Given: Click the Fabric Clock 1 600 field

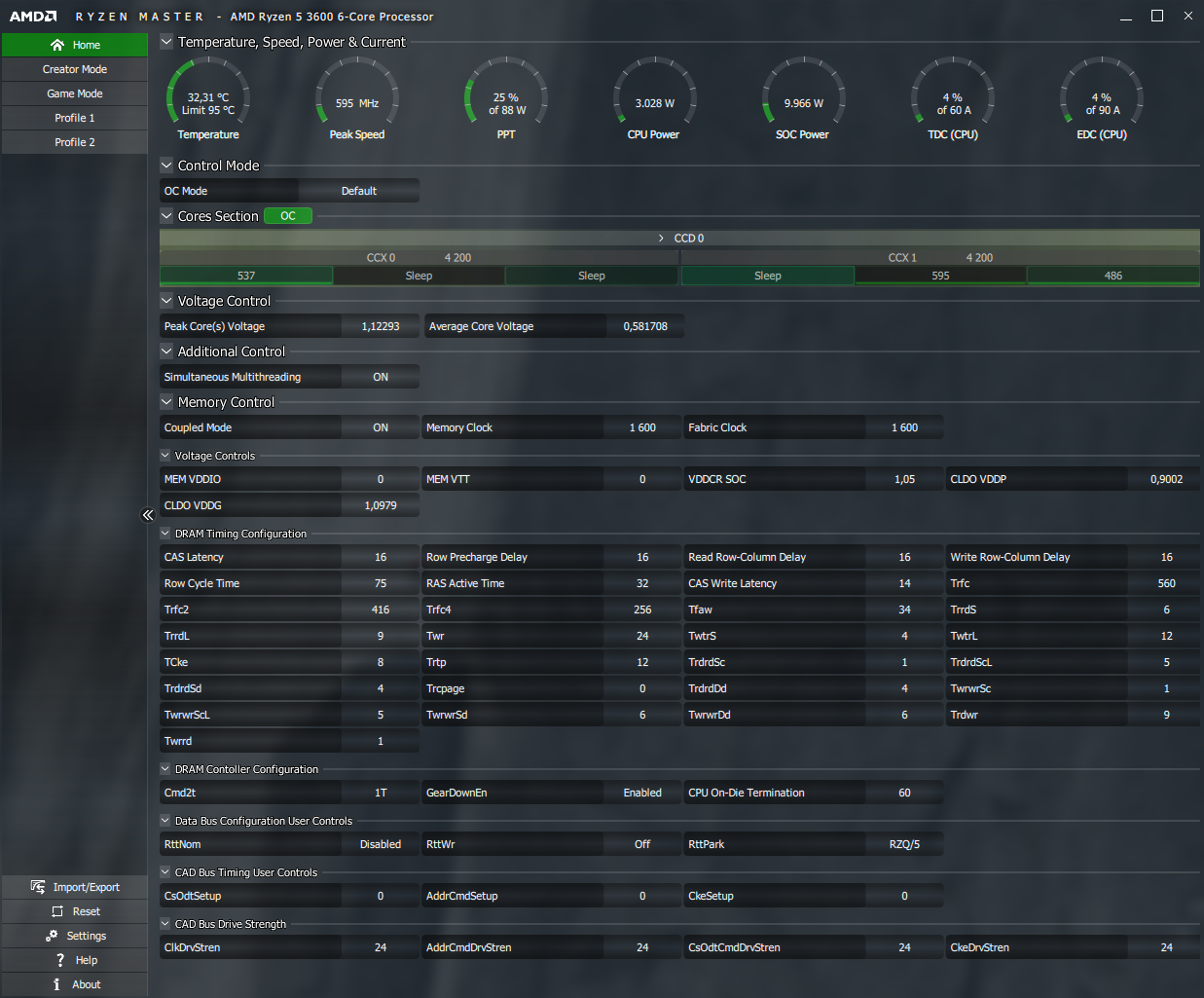Looking at the screenshot, I should [x=904, y=427].
